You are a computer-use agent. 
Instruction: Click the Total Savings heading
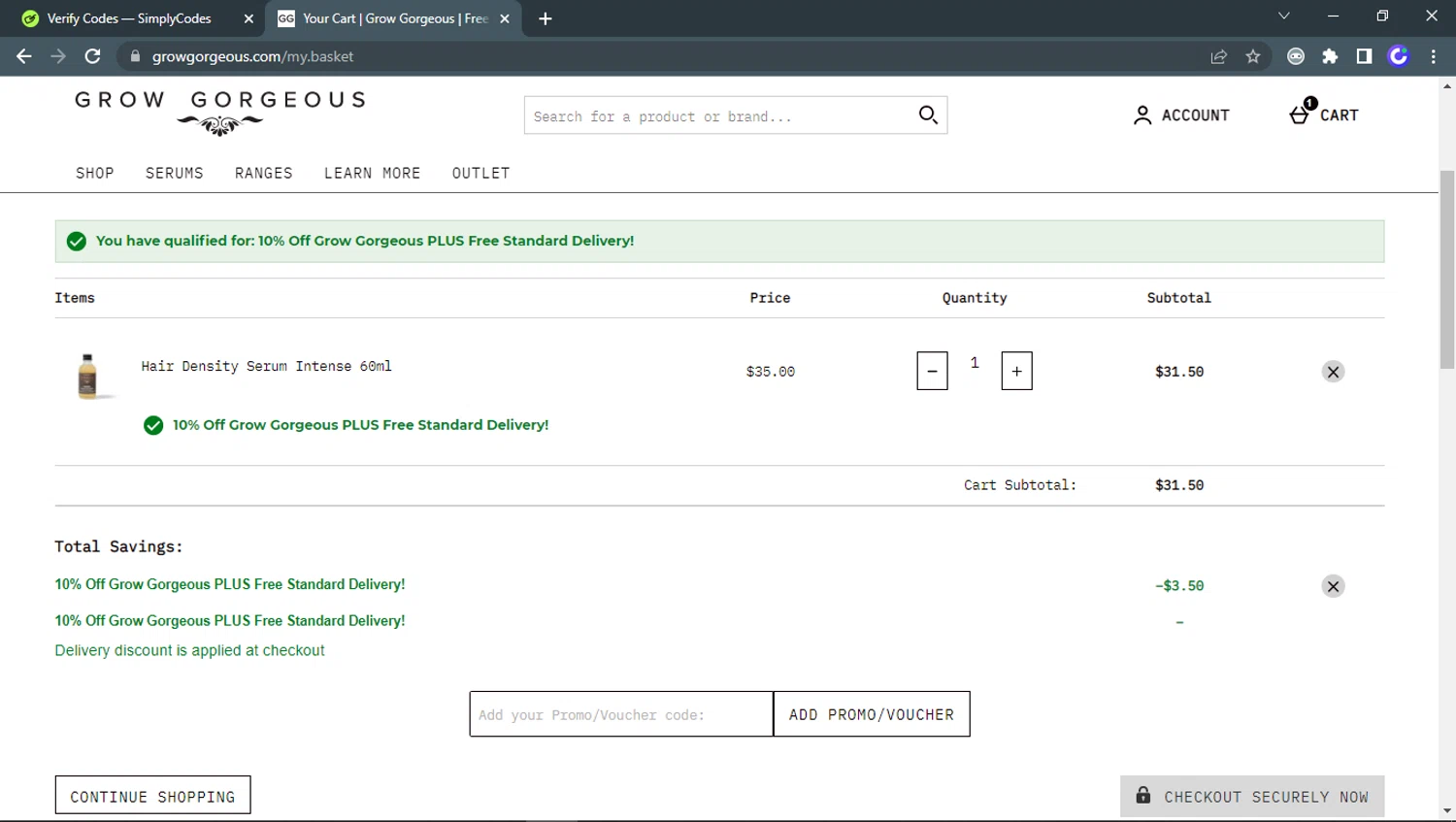118,546
